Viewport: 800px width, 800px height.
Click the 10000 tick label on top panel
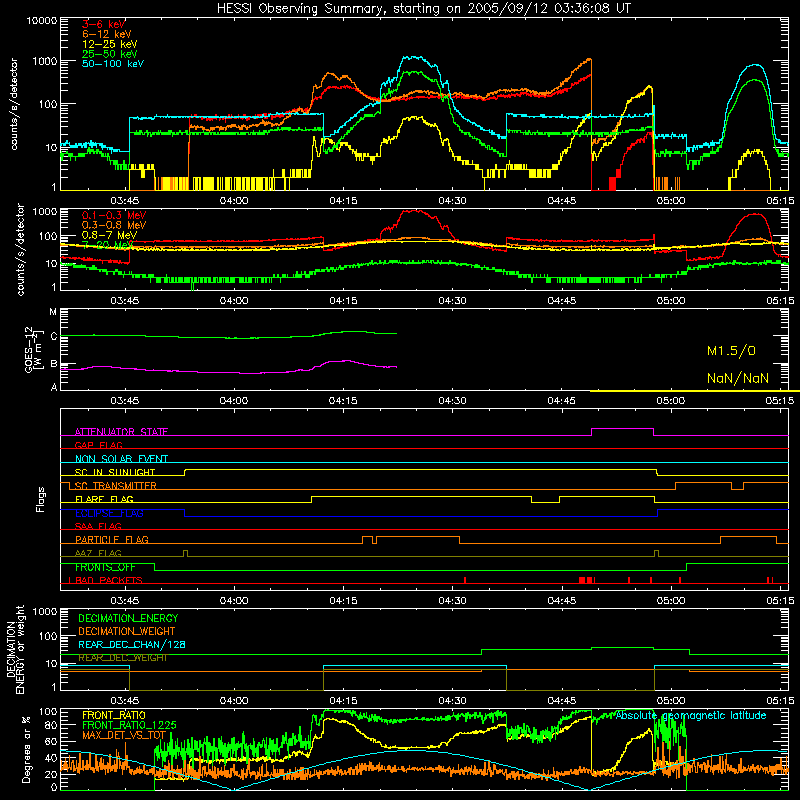(x=42, y=21)
